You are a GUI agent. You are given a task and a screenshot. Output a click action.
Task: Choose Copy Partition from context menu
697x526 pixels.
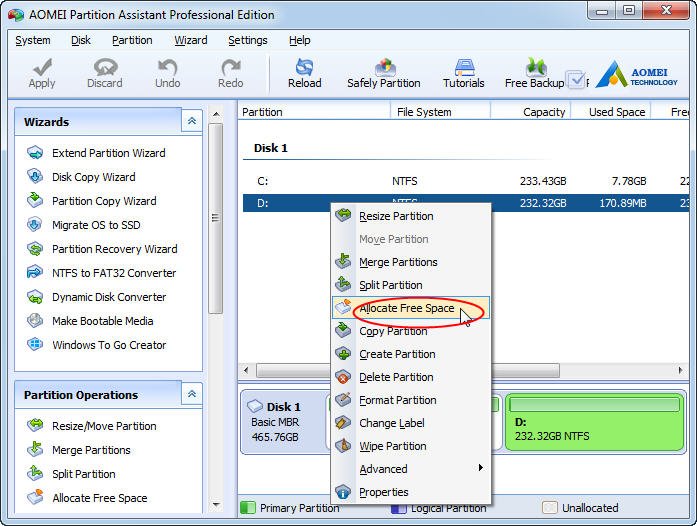pos(411,331)
